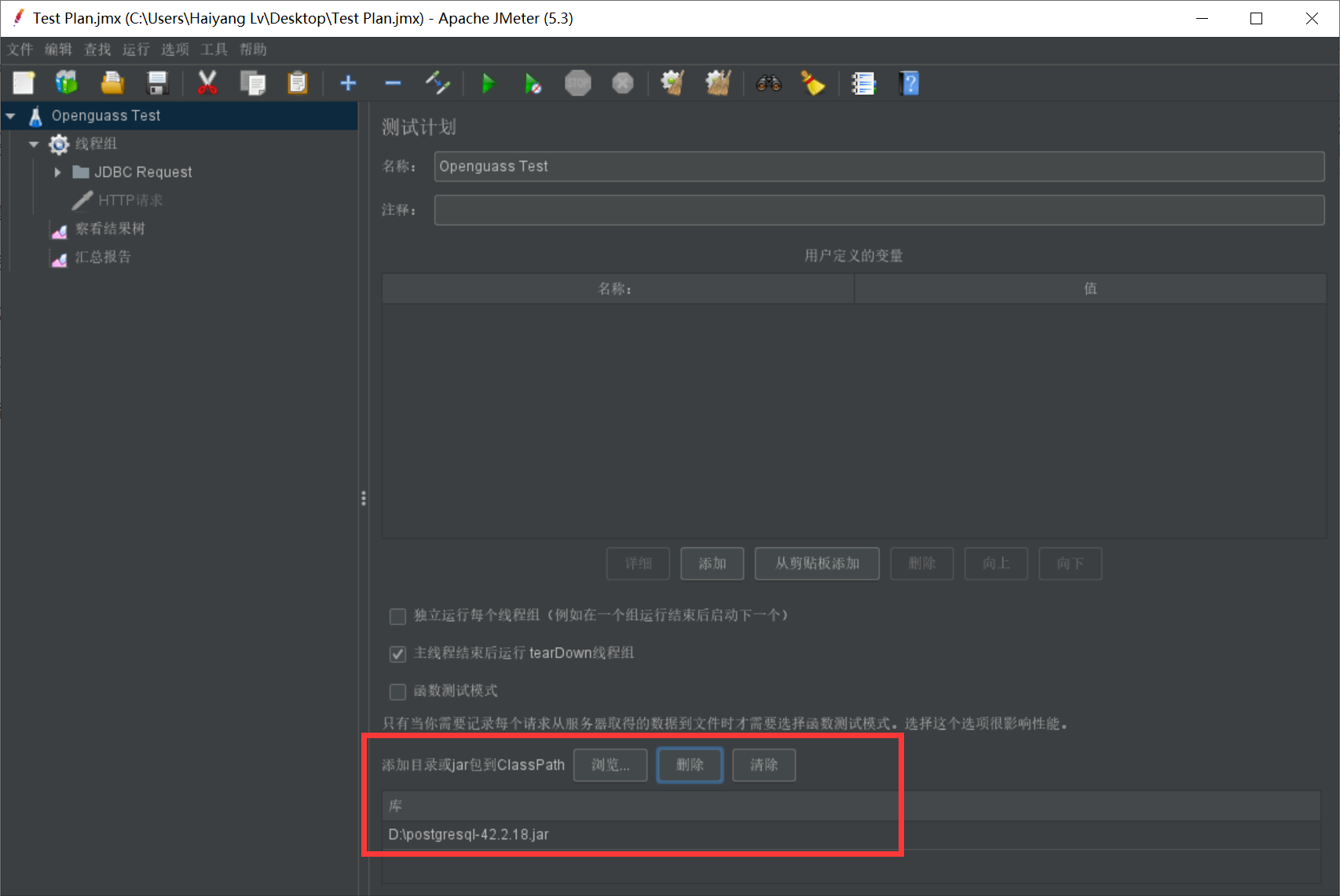Click the 添加 button for variables
Viewport: 1340px width, 896px height.
(712, 564)
